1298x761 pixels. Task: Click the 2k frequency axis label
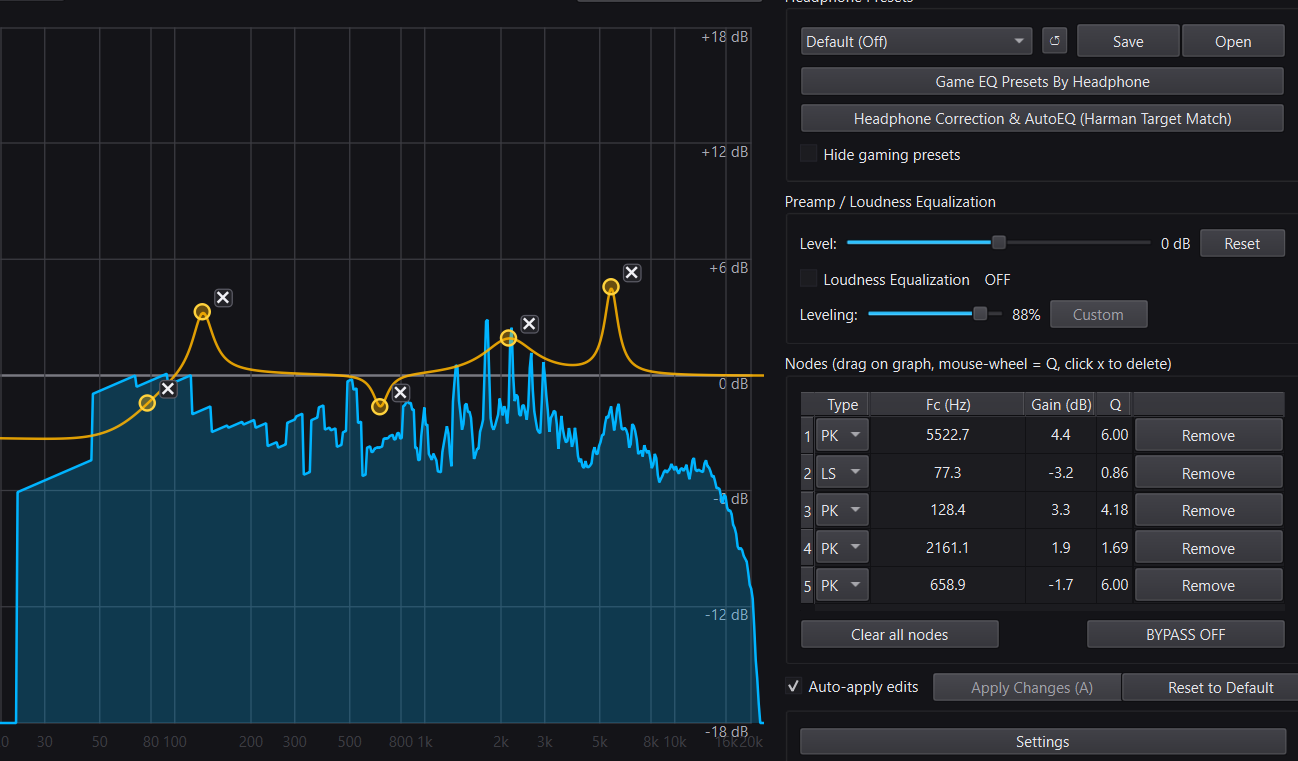[501, 741]
